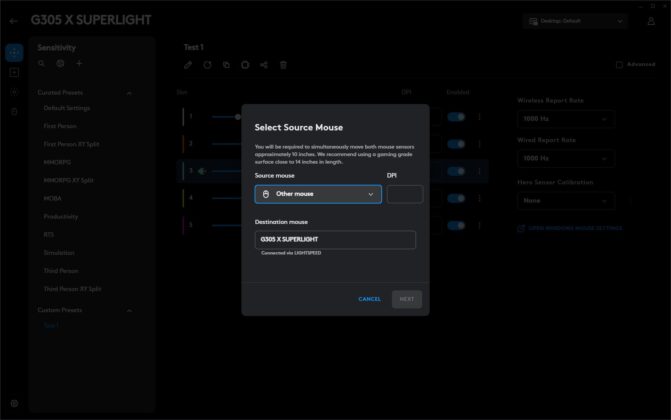Select Third Person XY Split preset
Image resolution: width=671 pixels, height=420 pixels.
point(72,289)
